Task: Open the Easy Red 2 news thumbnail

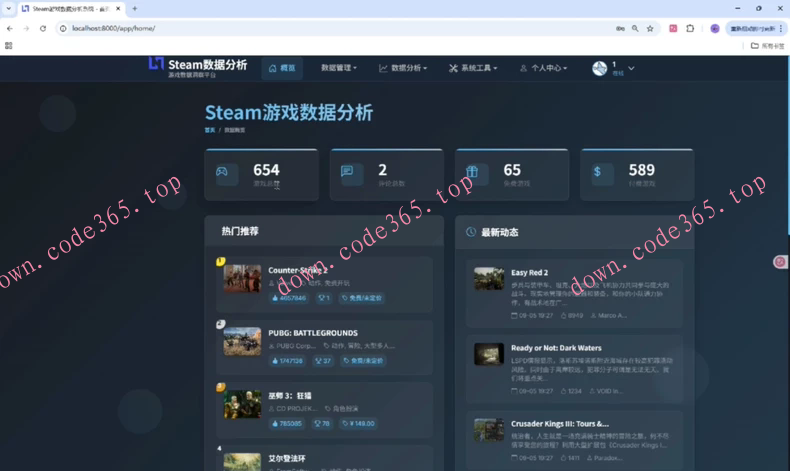Action: 489,279
